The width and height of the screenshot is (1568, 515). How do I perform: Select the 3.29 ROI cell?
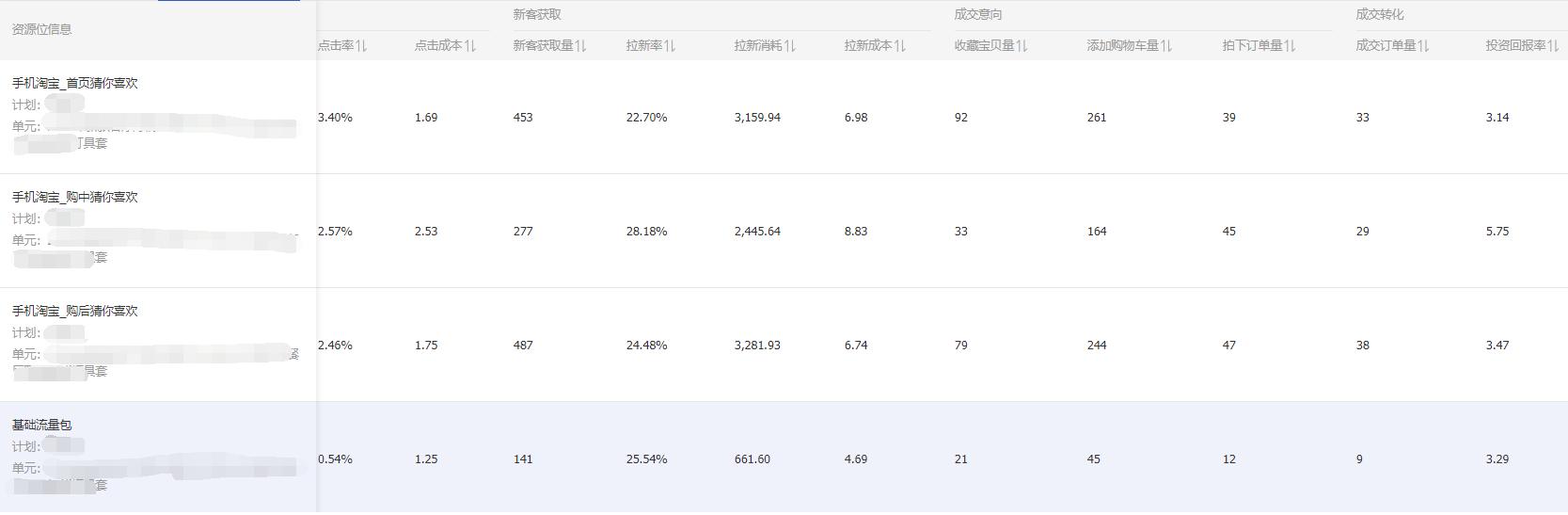point(1497,459)
